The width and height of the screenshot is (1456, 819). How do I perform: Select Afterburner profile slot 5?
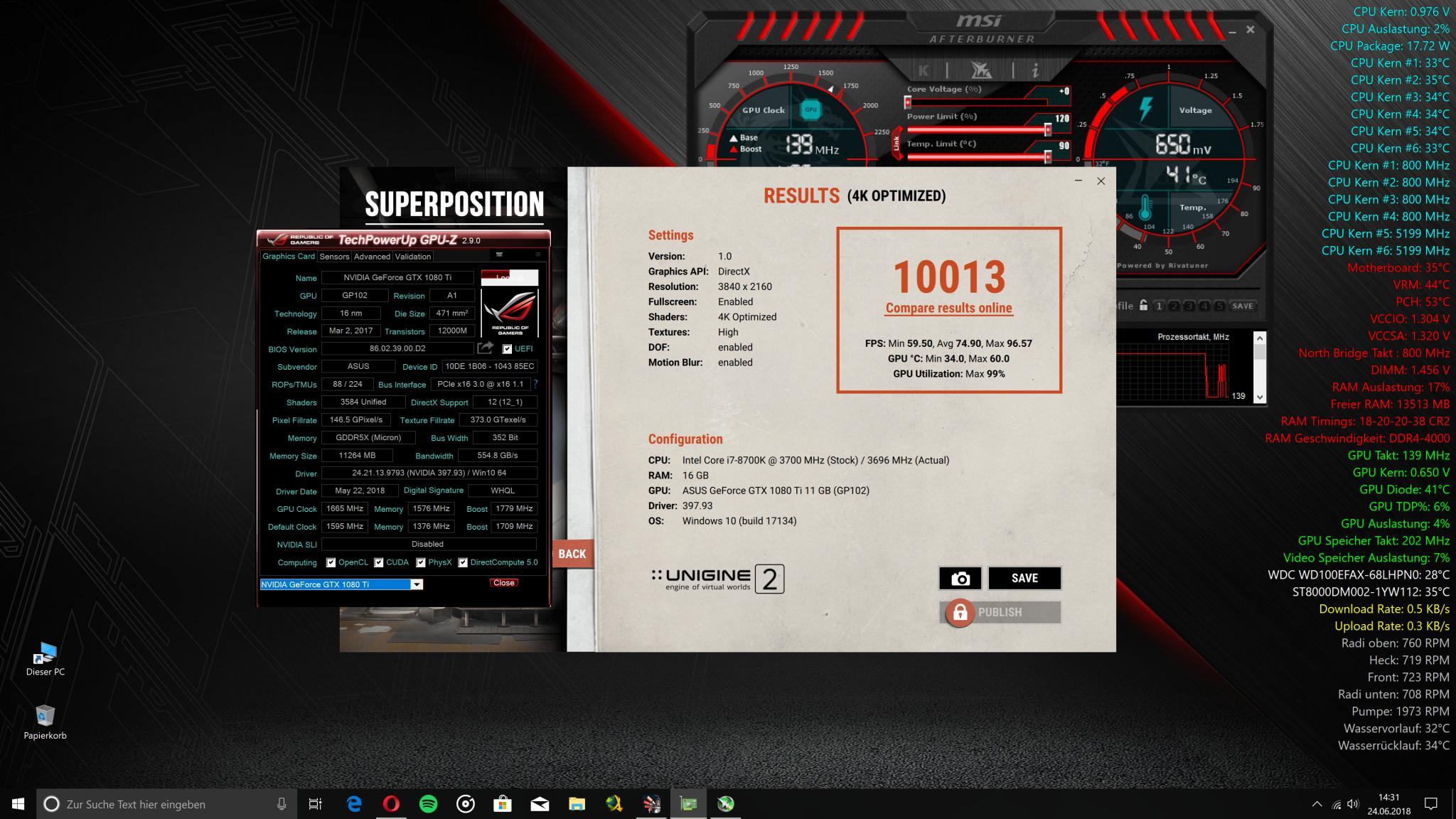click(x=1219, y=306)
